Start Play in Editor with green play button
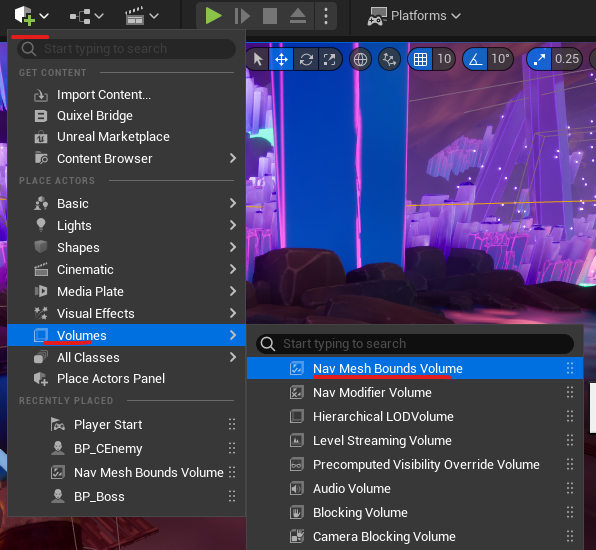The width and height of the screenshot is (596, 550). pyautogui.click(x=213, y=16)
